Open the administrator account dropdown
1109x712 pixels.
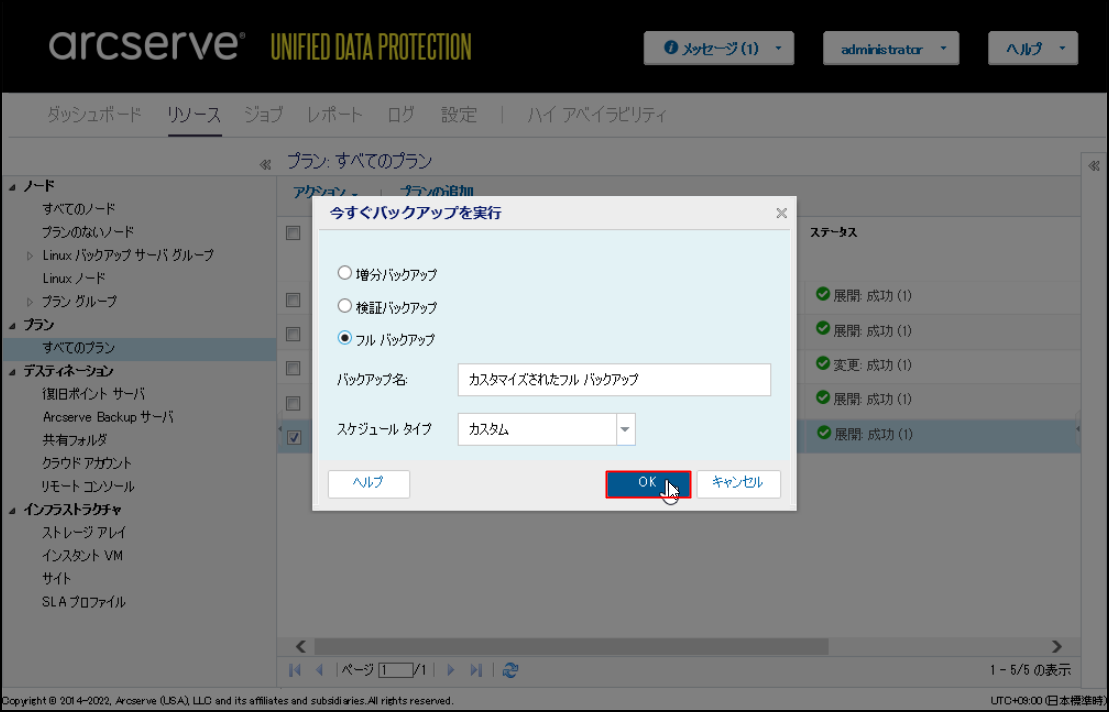point(890,49)
